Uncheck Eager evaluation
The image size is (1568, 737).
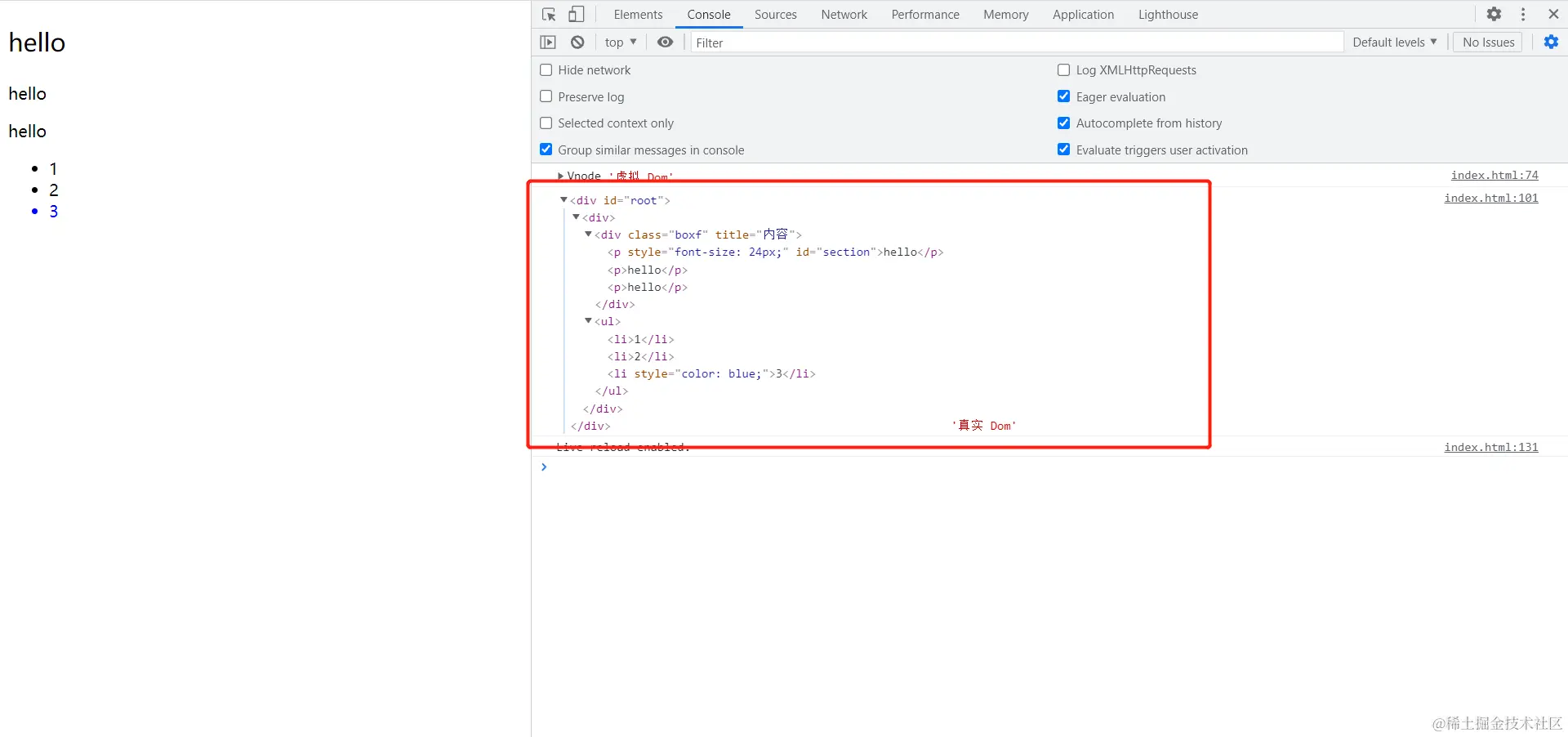pos(1064,96)
